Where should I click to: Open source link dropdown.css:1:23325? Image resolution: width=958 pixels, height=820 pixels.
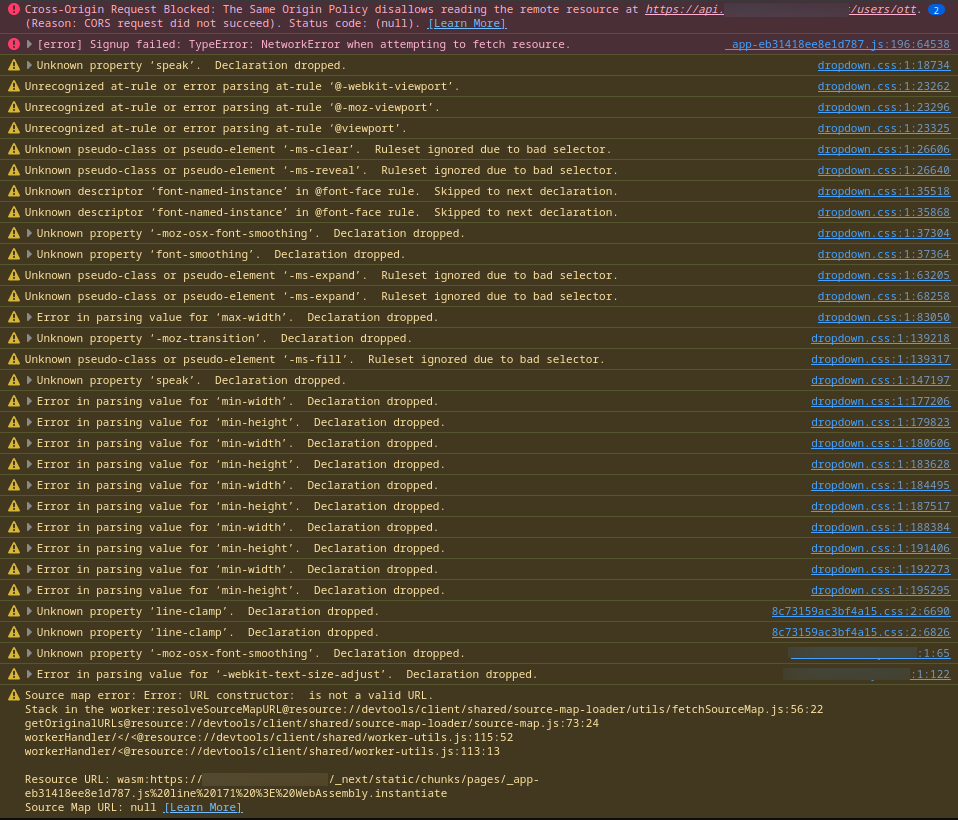(883, 128)
